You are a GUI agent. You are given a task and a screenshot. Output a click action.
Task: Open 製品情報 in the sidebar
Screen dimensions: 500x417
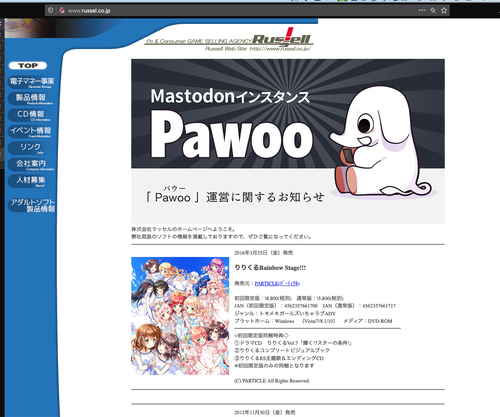point(31,98)
